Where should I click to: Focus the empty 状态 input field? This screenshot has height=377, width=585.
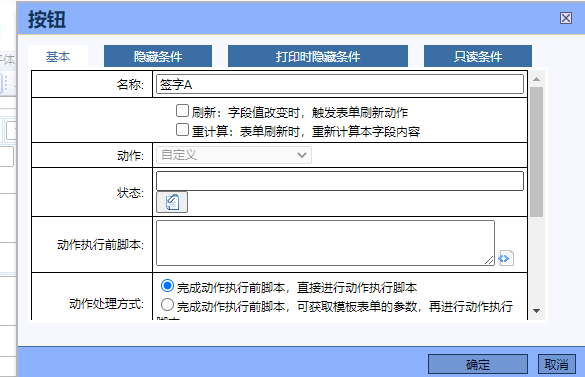point(340,181)
